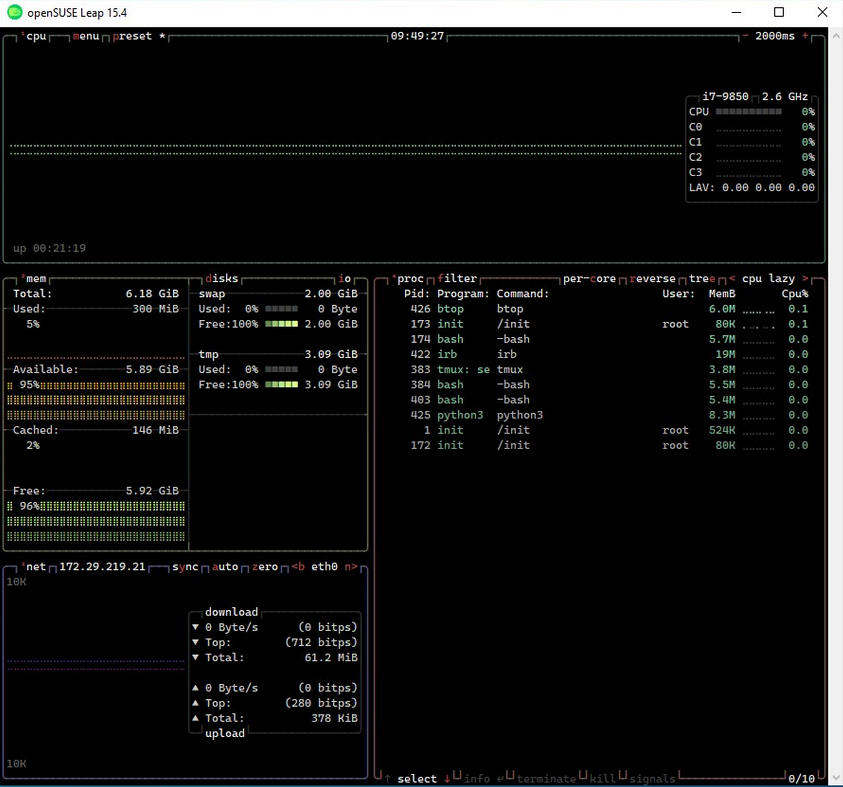Click the Pid column header
843x787 pixels.
[x=417, y=294]
